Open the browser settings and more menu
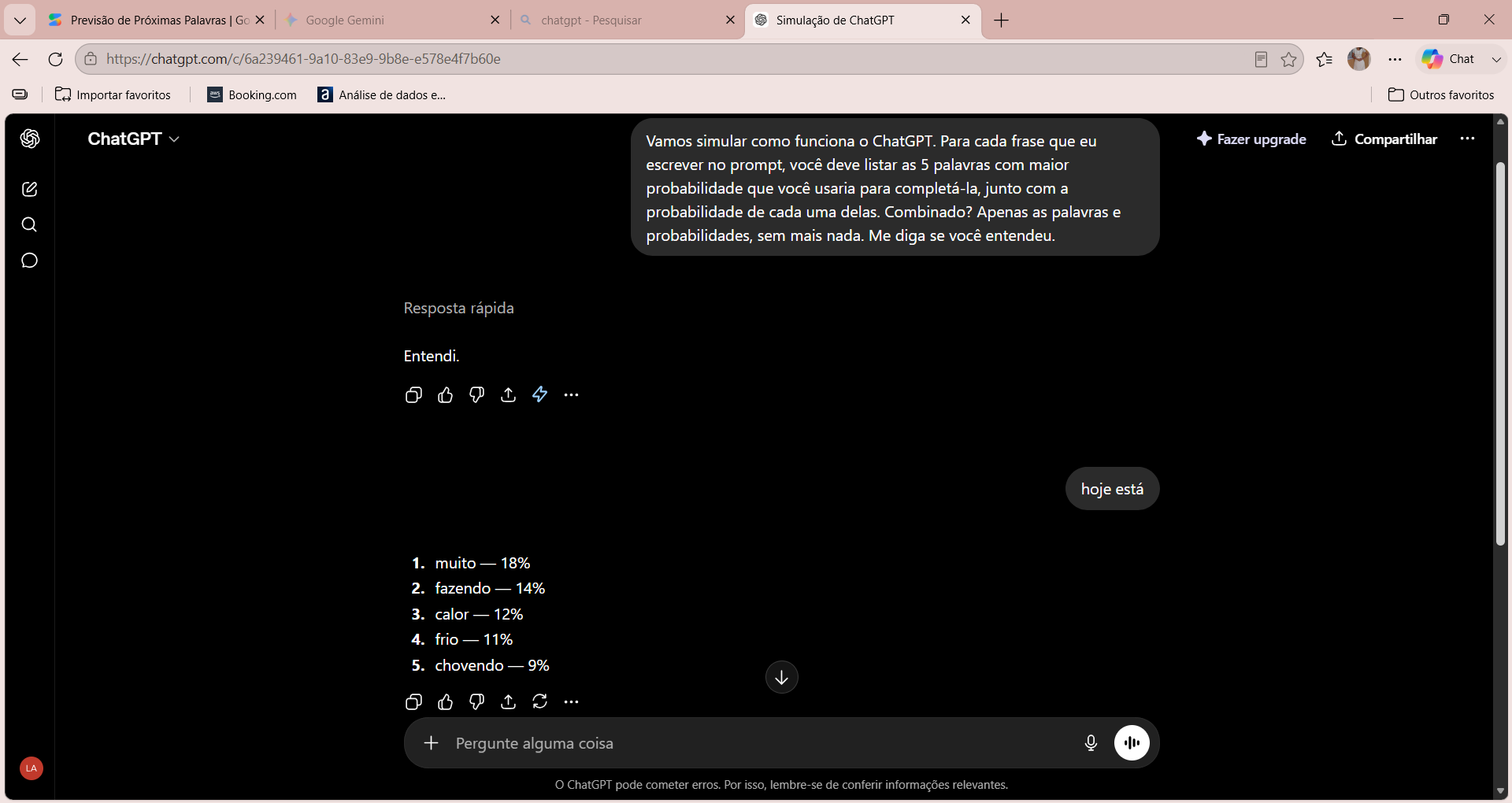This screenshot has height=803, width=1512. pyautogui.click(x=1395, y=59)
